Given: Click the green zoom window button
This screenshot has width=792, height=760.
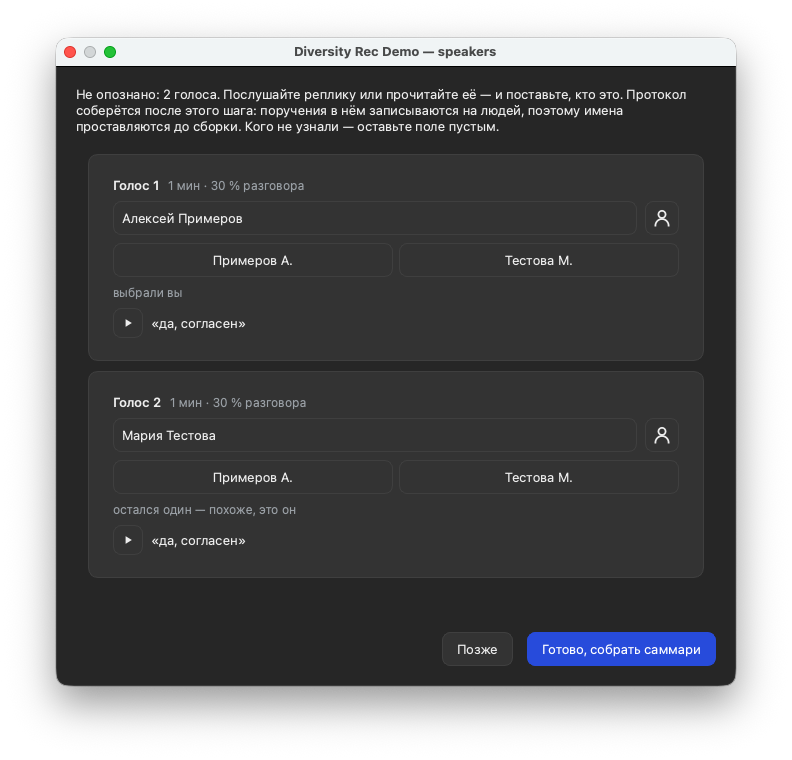Looking at the screenshot, I should pyautogui.click(x=110, y=52).
